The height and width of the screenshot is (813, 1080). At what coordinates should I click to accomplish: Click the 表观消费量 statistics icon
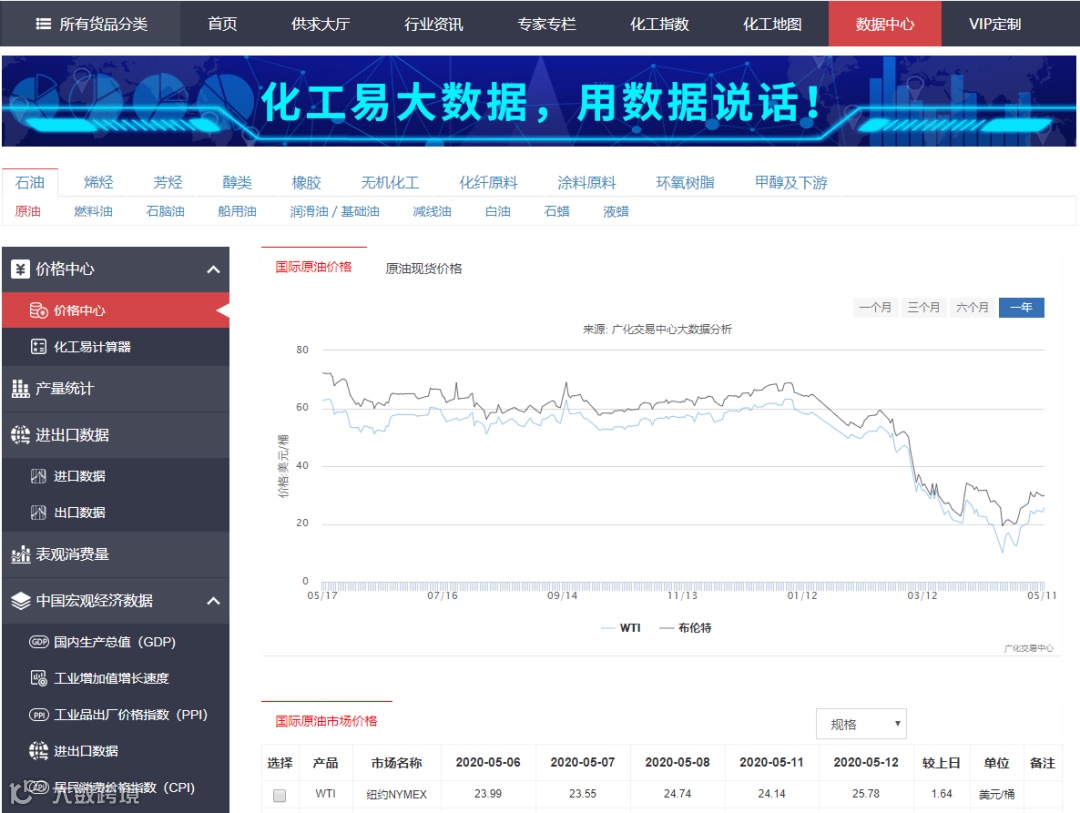pos(21,555)
